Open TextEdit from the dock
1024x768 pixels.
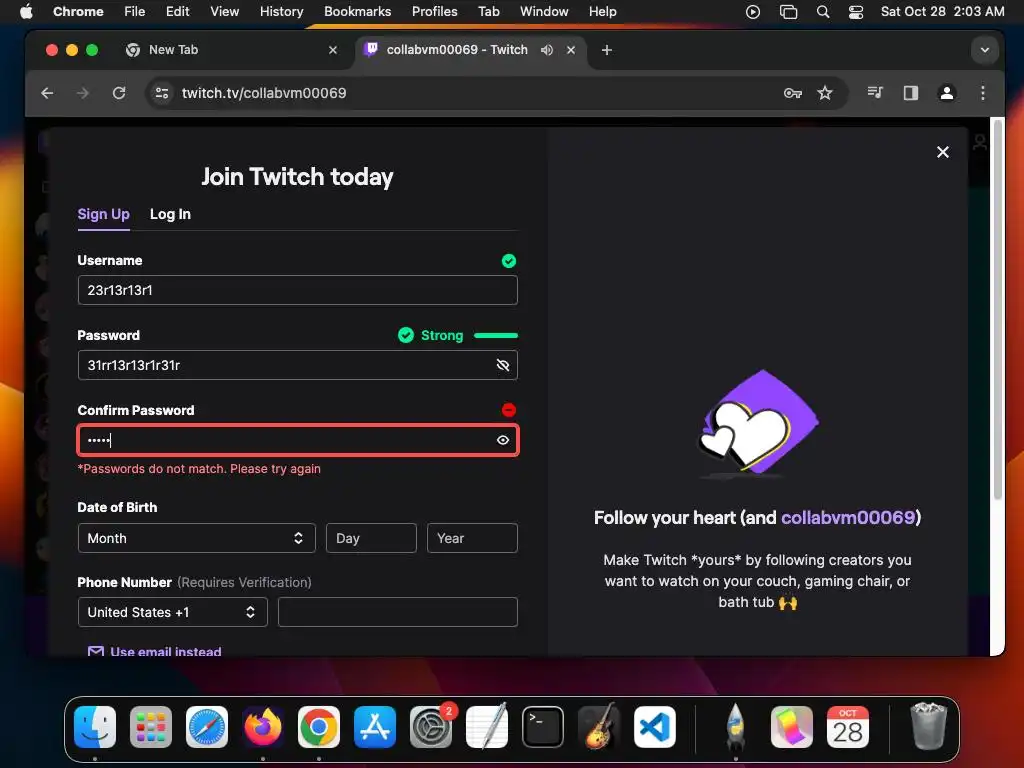click(487, 727)
